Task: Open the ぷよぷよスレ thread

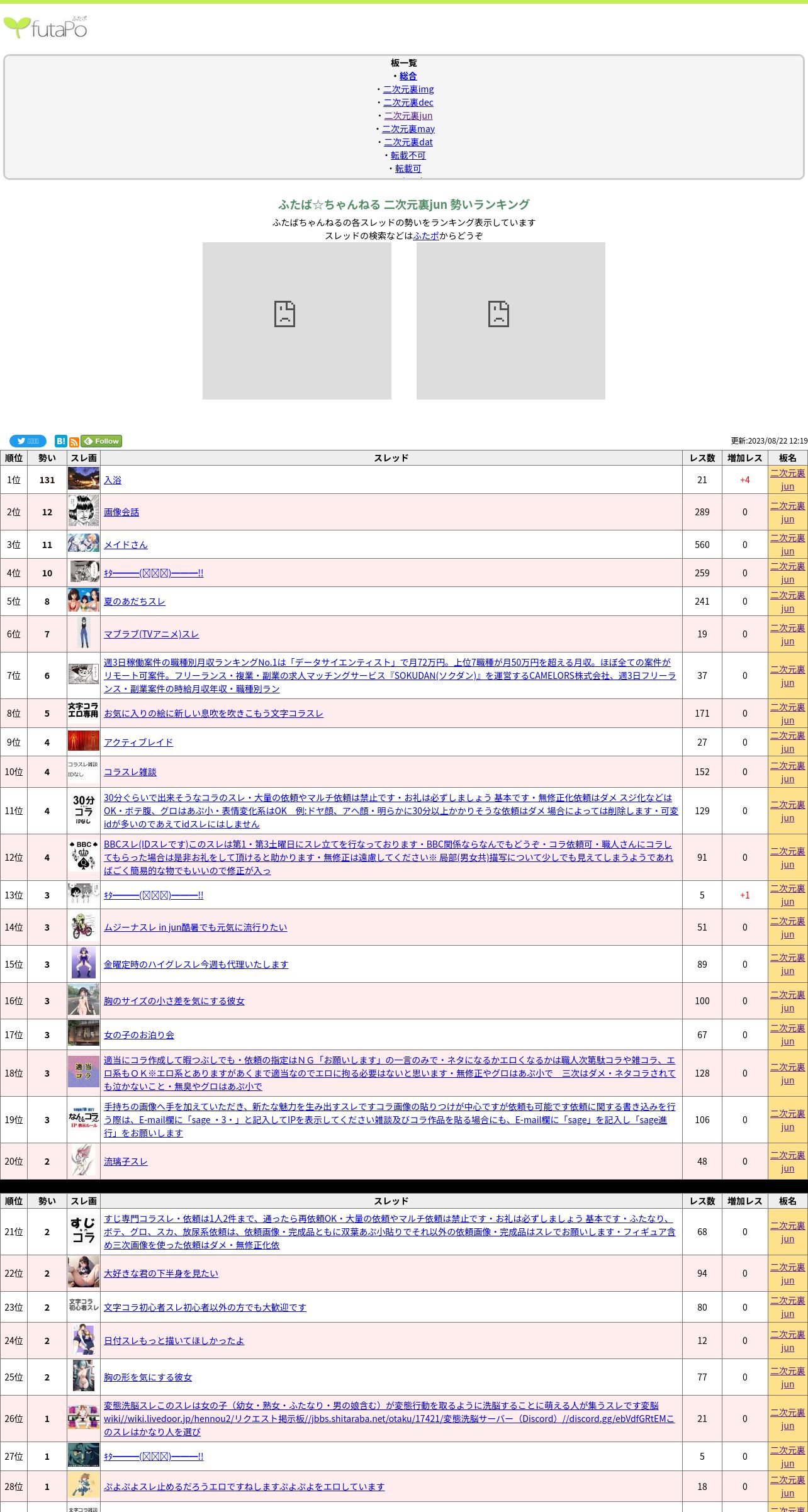Action: point(244,1487)
